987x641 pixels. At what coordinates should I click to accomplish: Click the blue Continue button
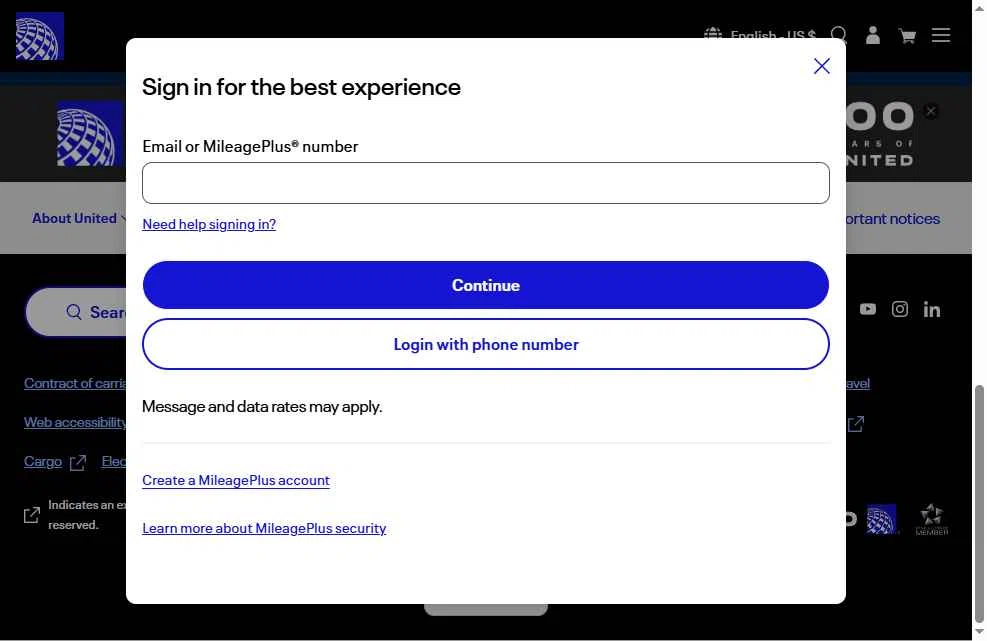(x=485, y=285)
